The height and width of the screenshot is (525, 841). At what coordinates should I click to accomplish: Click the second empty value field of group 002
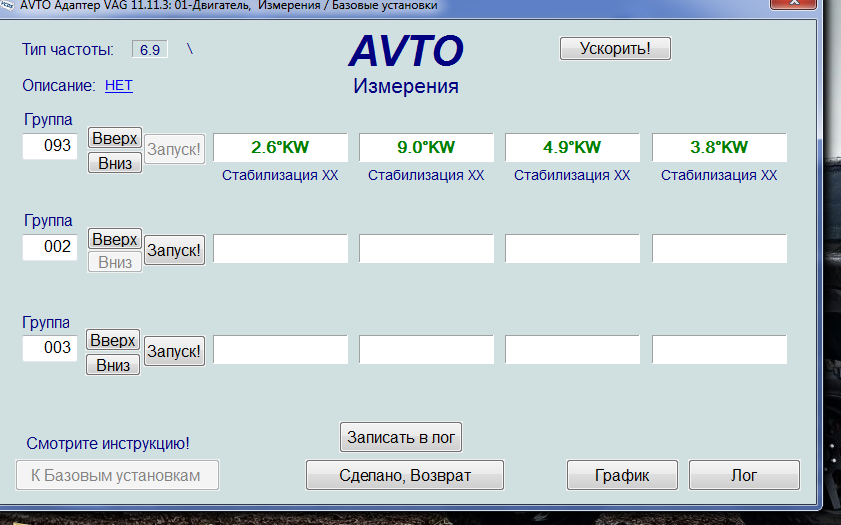coord(426,248)
